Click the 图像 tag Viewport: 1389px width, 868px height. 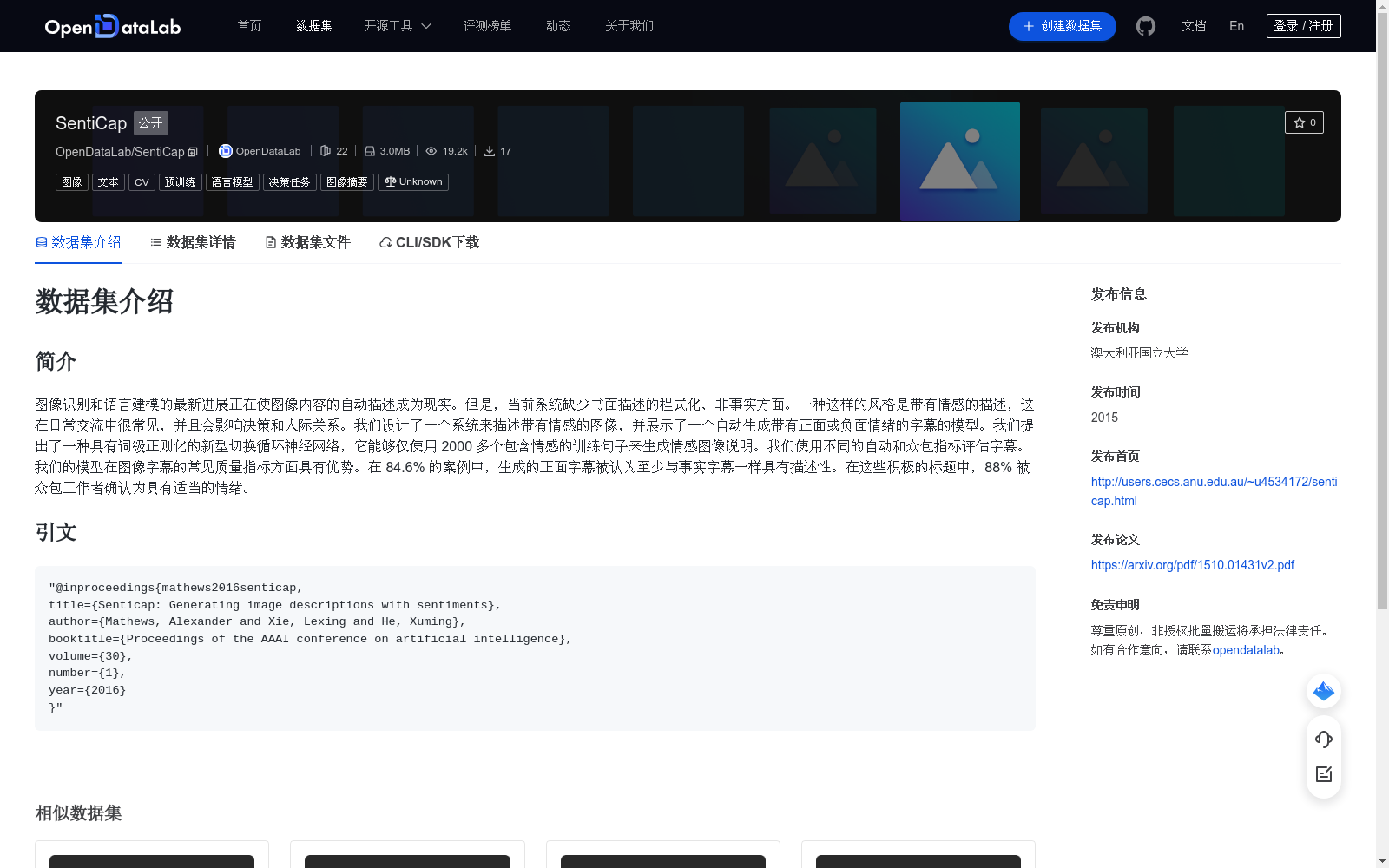[72, 182]
